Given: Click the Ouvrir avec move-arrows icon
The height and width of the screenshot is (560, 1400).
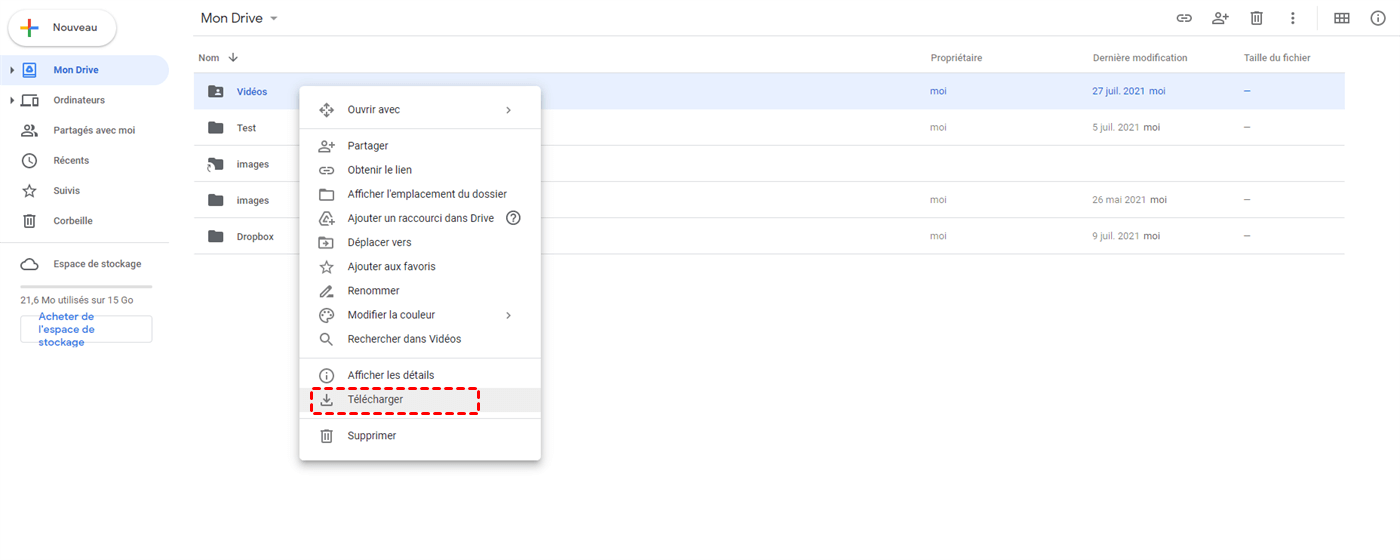Looking at the screenshot, I should 326,110.
